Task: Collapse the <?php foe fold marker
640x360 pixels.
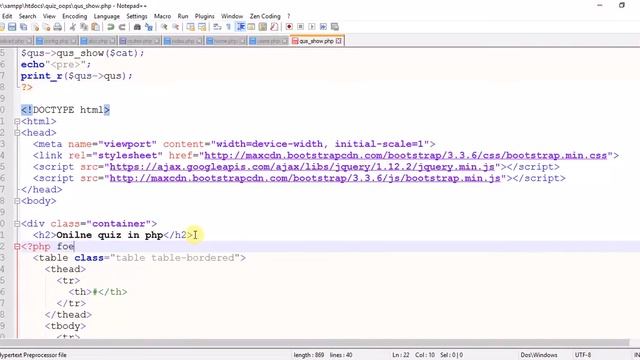Action: click(17, 247)
